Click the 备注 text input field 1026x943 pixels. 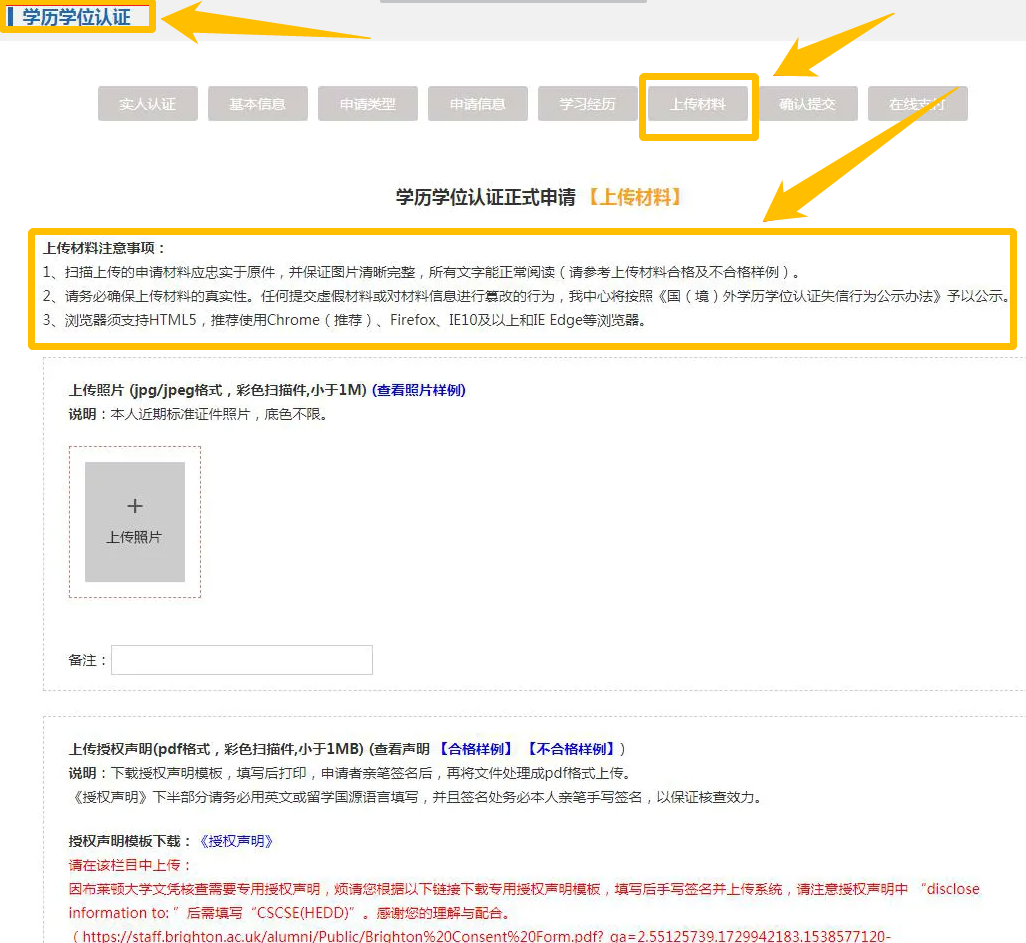click(x=242, y=660)
